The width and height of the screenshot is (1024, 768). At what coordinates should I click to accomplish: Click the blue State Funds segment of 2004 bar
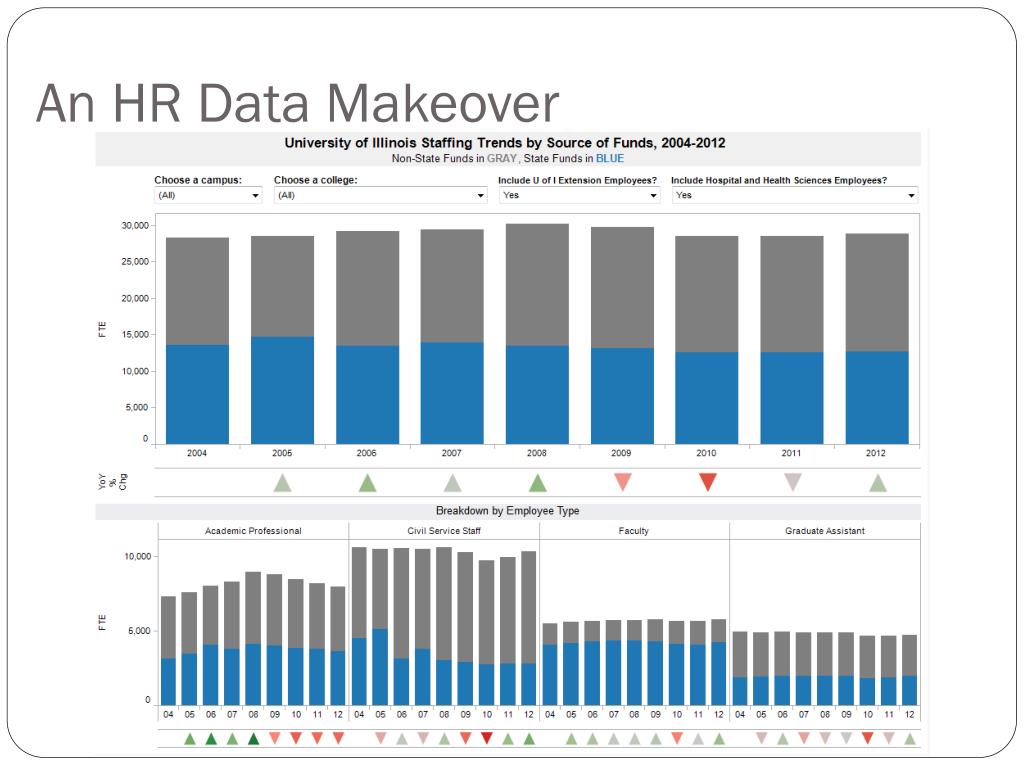[x=197, y=394]
